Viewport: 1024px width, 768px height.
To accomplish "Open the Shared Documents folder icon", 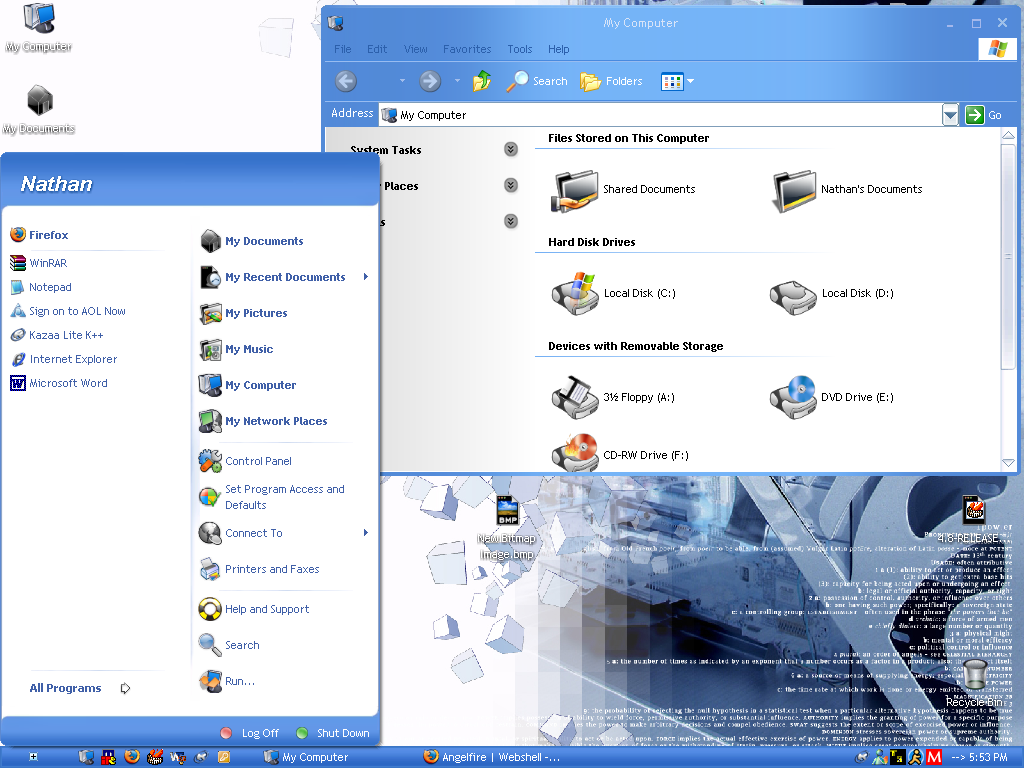I will point(575,189).
